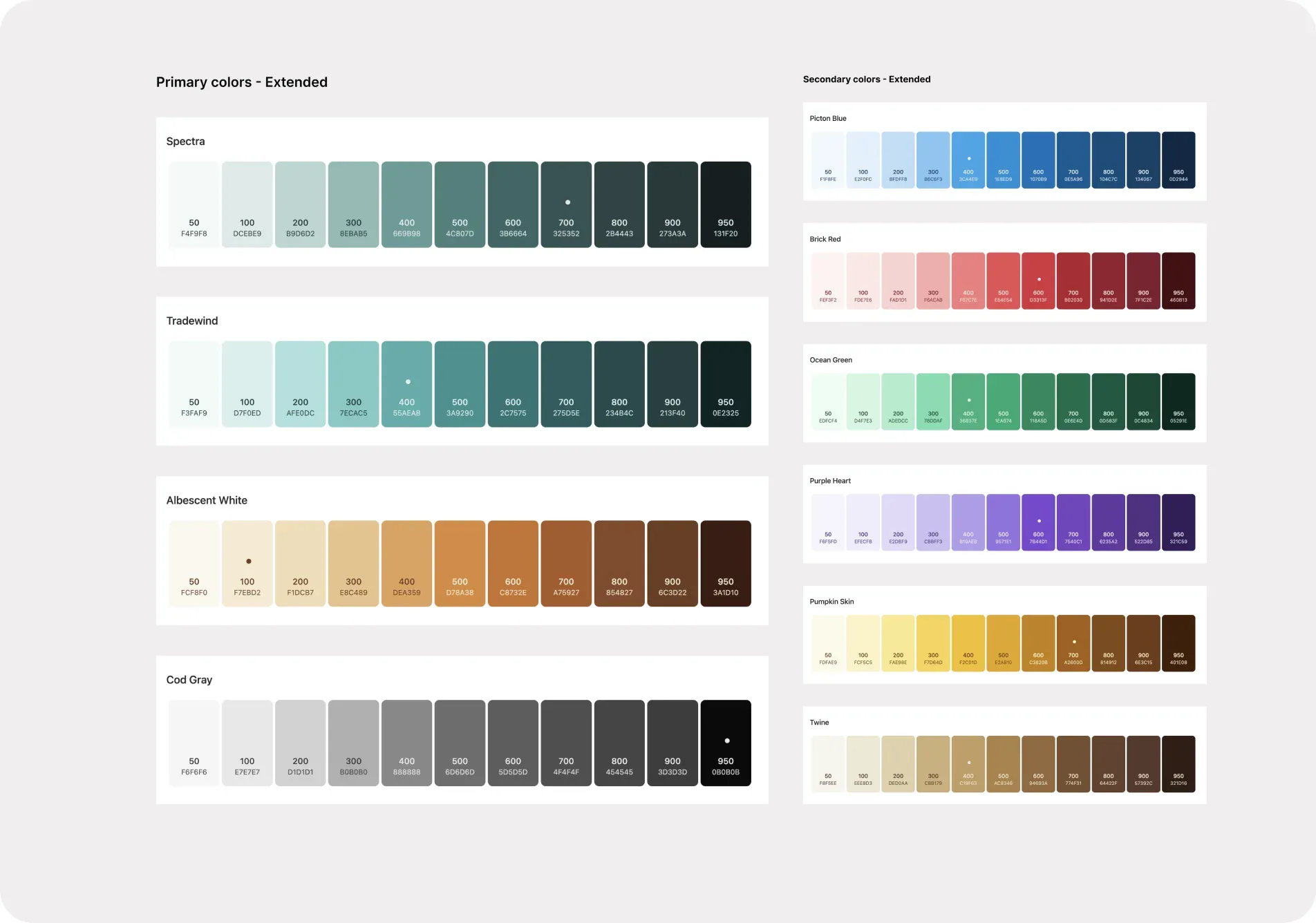The image size is (1316, 923).
Task: Click the 'Primary colors - Extended' heading
Action: (x=242, y=82)
